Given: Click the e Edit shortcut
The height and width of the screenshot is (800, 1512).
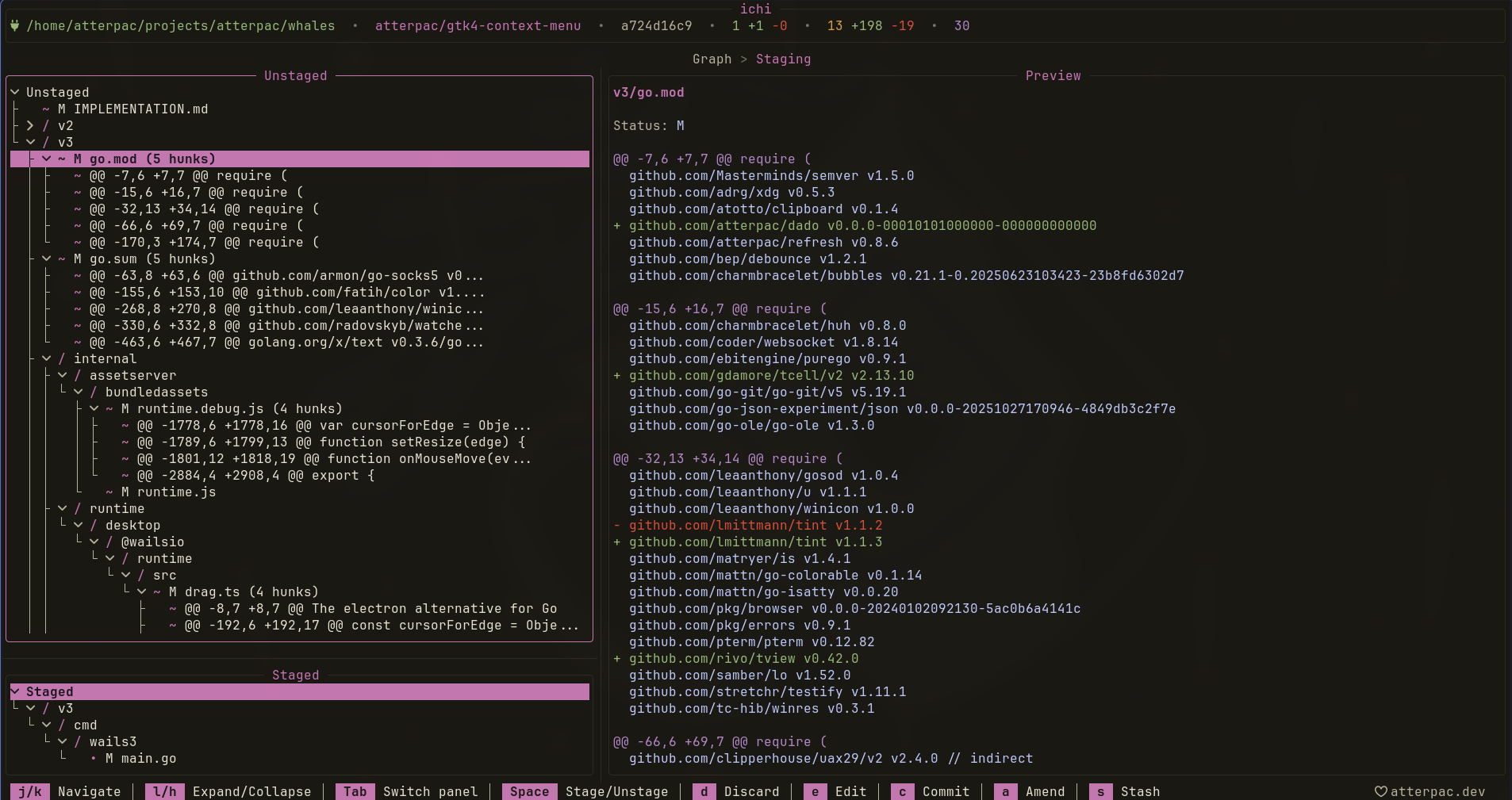Looking at the screenshot, I should click(x=835, y=791).
